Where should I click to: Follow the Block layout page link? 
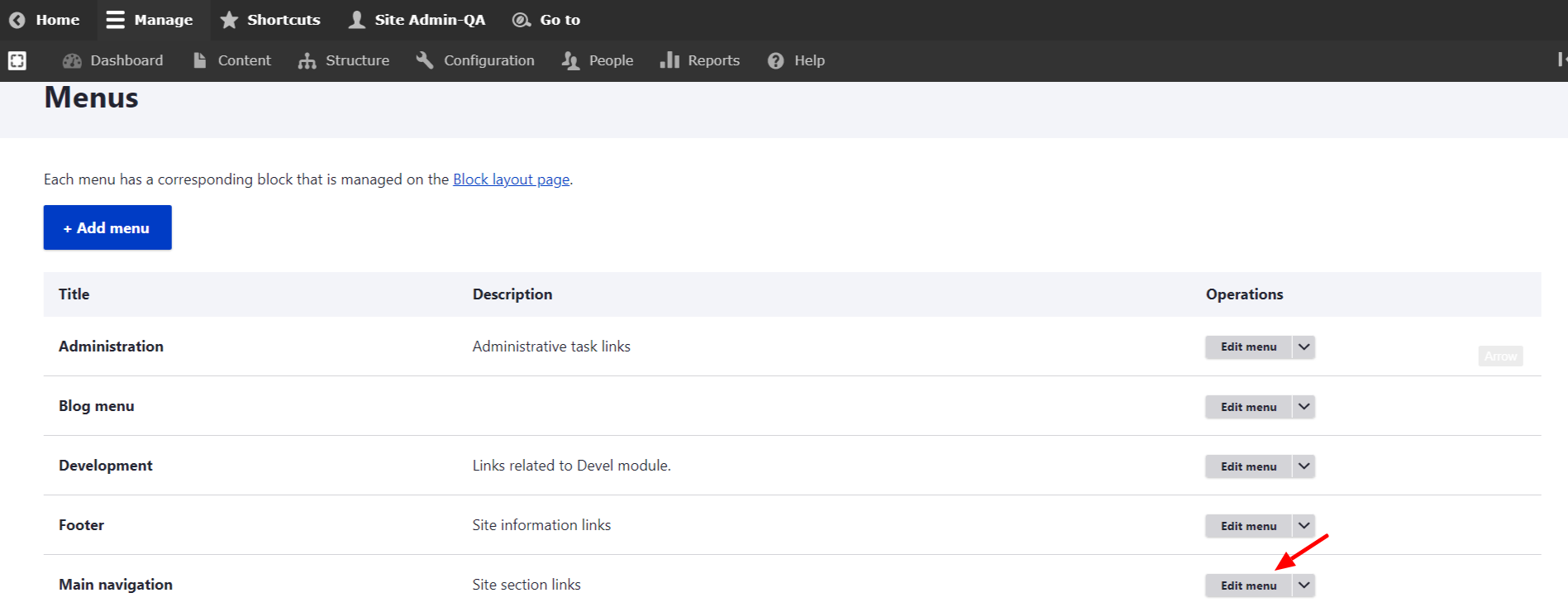point(511,179)
